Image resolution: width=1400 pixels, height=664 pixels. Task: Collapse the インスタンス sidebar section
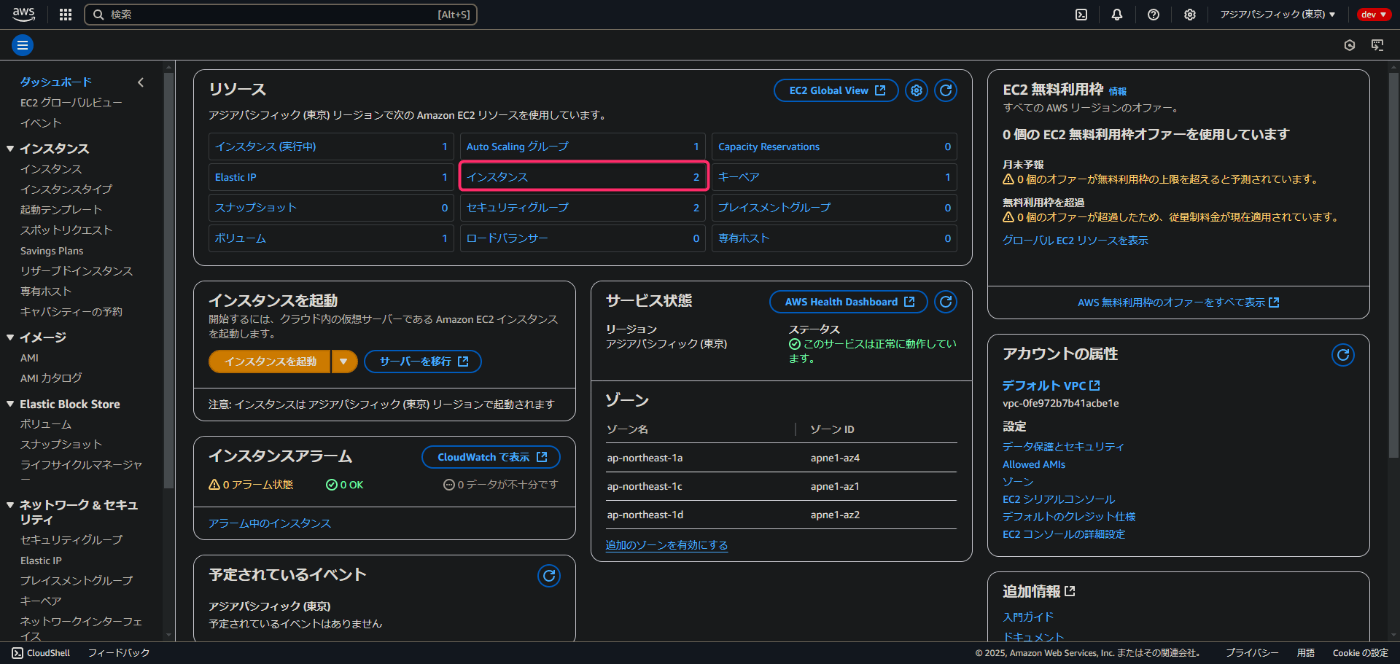(10, 148)
